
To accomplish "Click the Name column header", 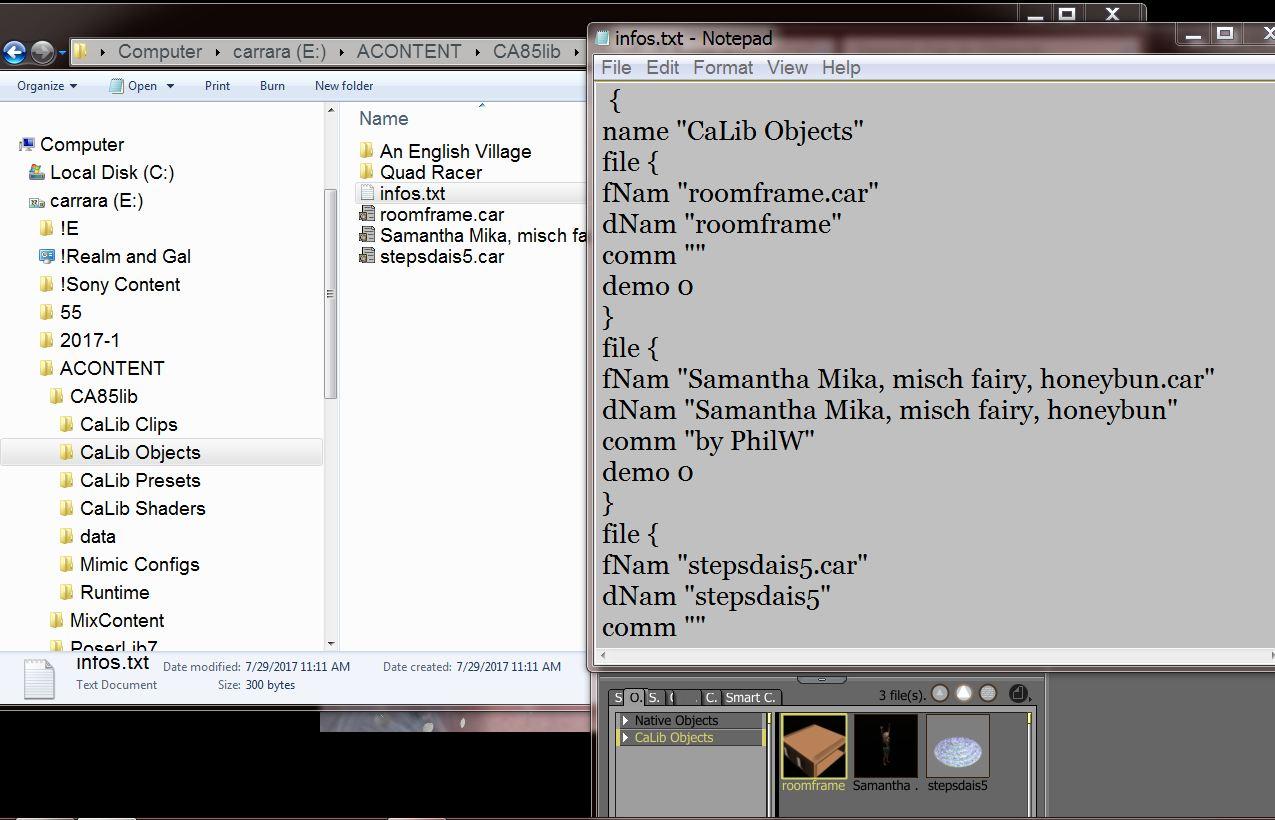I will 384,118.
